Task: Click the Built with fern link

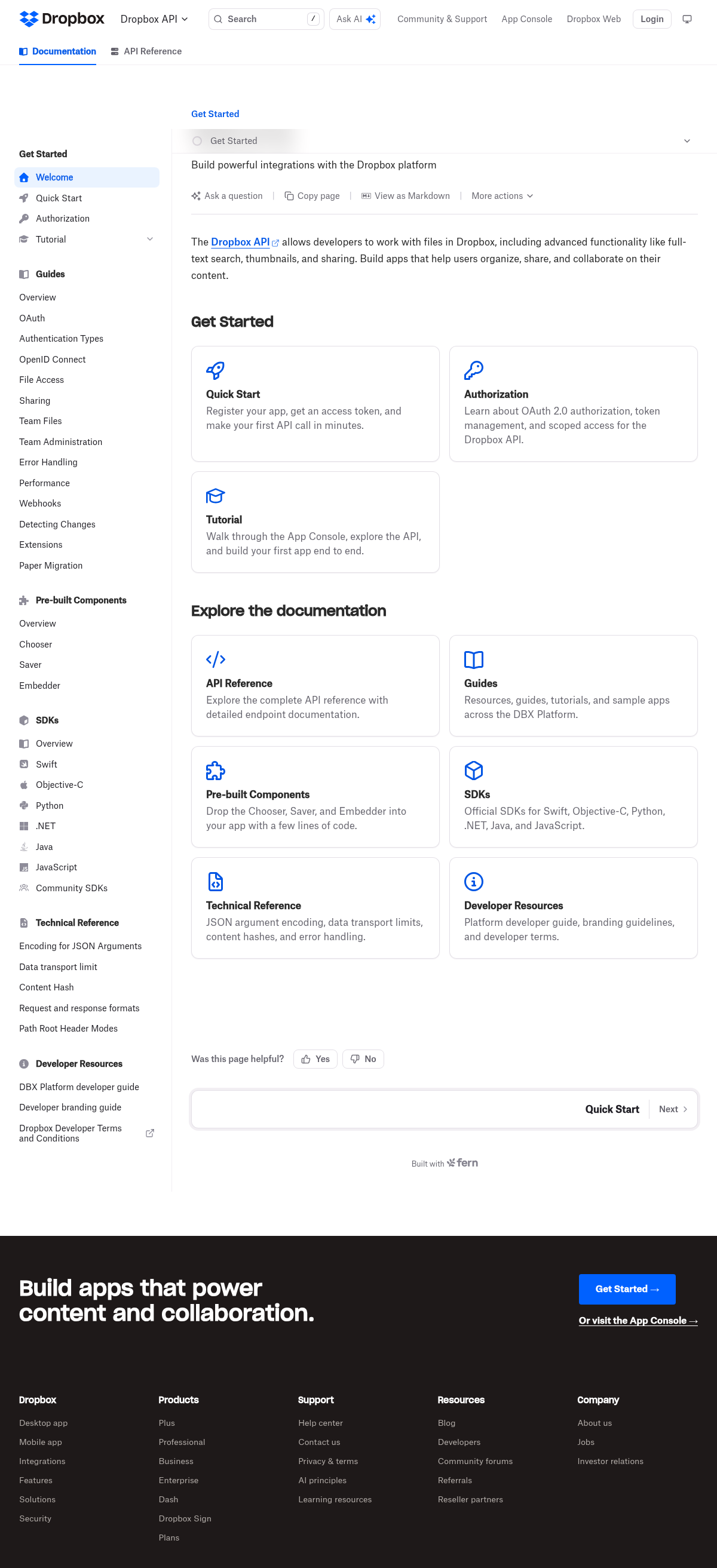Action: pos(445,1163)
